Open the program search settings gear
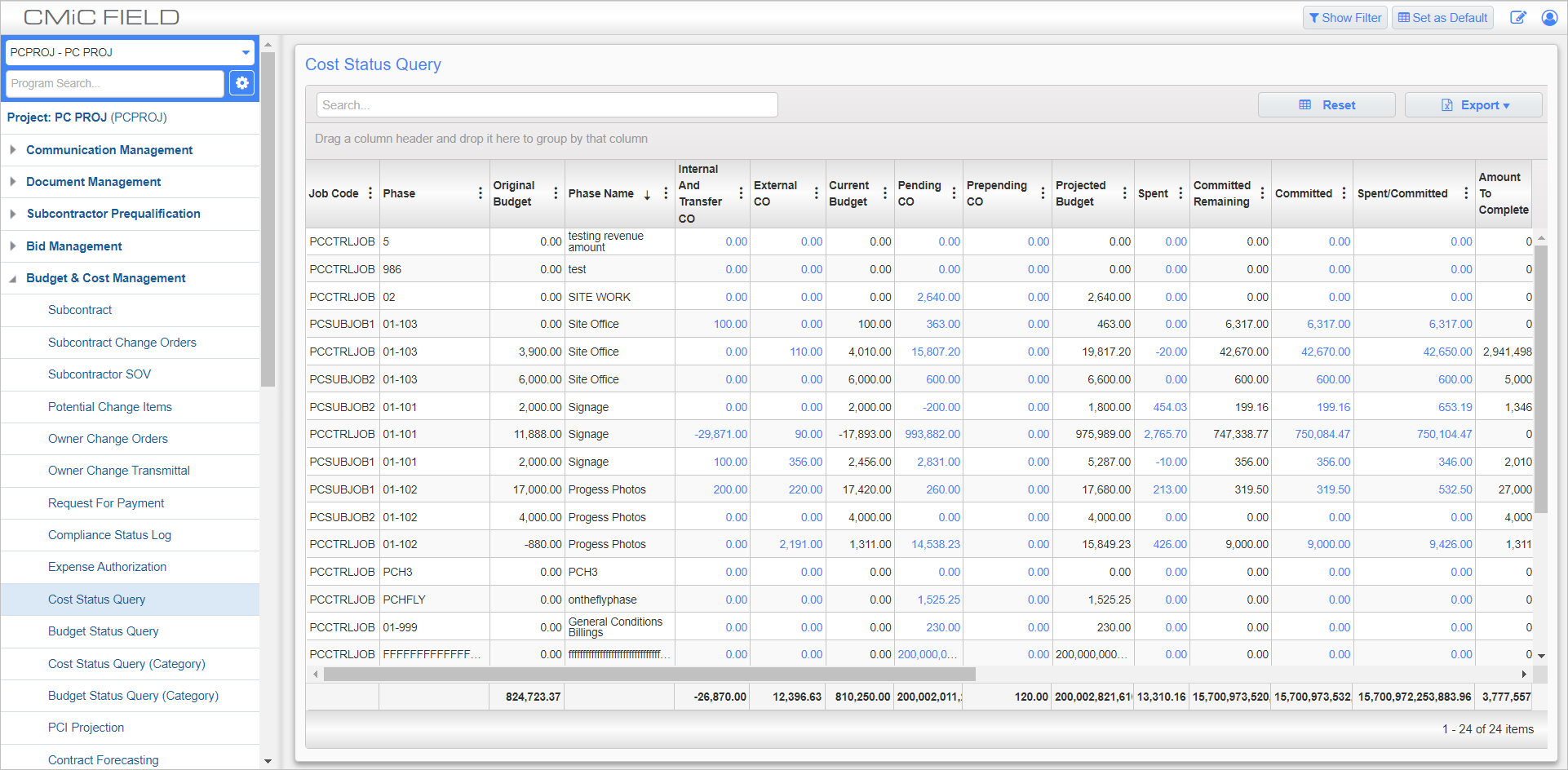 tap(242, 83)
